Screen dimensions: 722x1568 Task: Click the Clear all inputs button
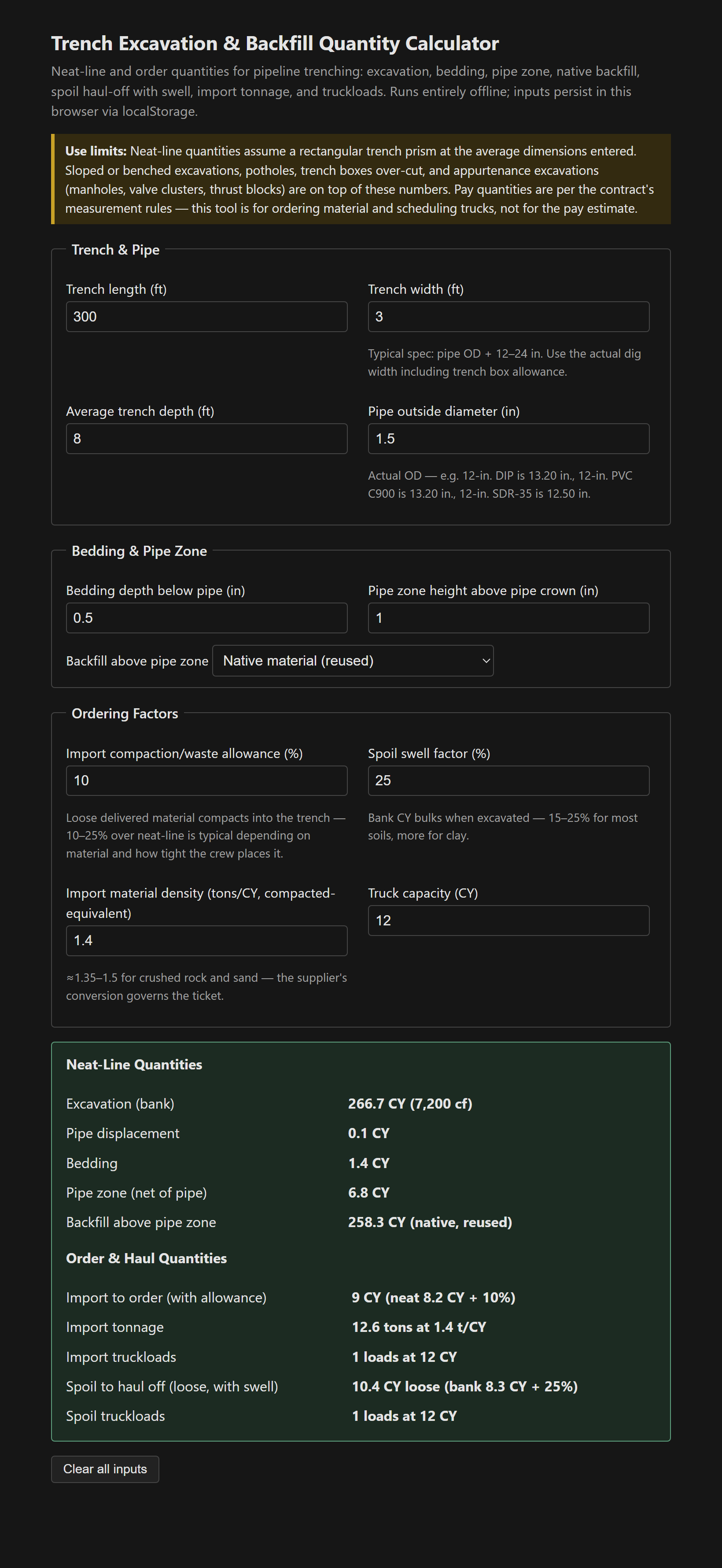105,1469
